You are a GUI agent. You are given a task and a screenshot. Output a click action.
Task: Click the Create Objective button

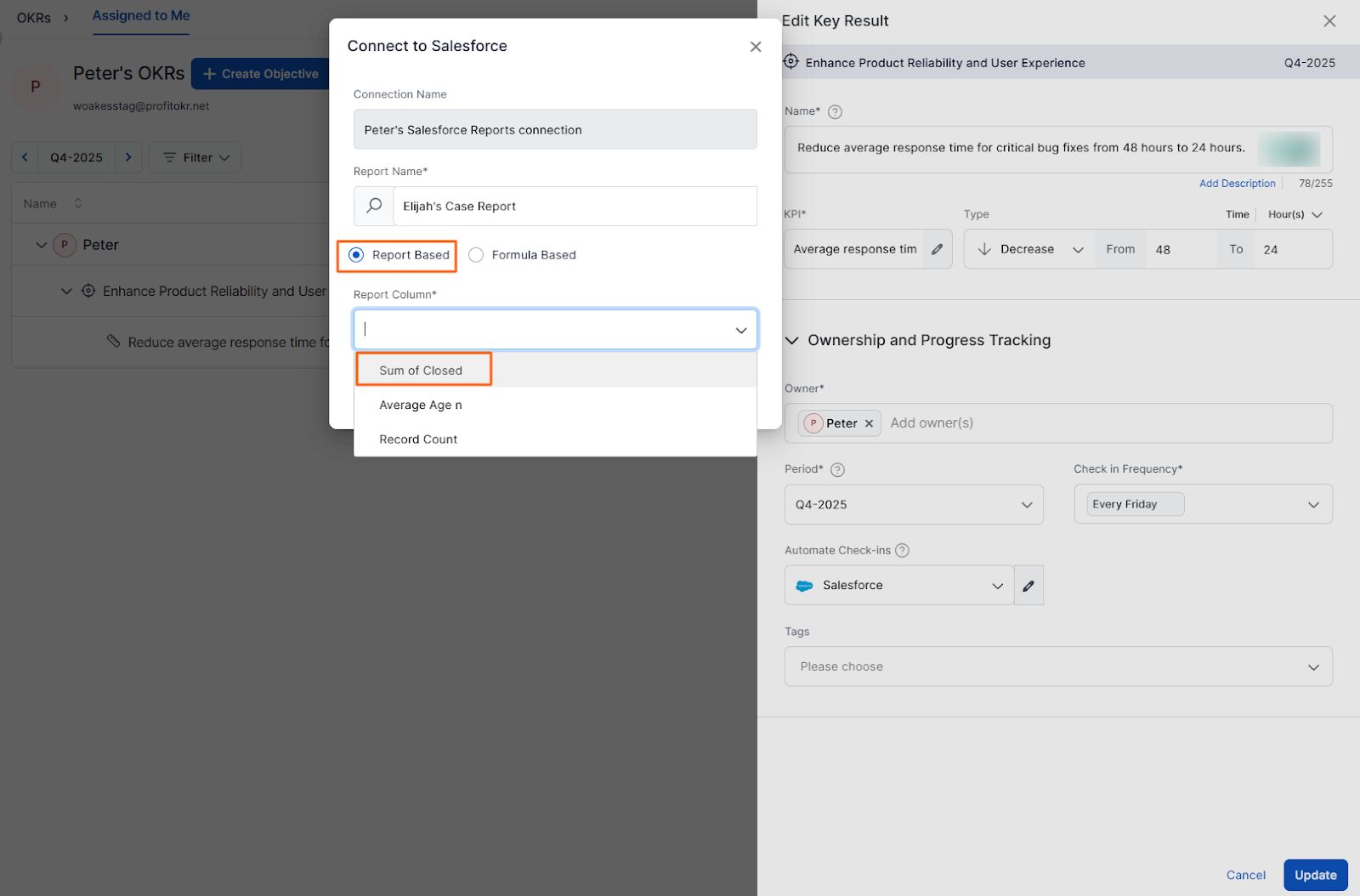point(260,74)
